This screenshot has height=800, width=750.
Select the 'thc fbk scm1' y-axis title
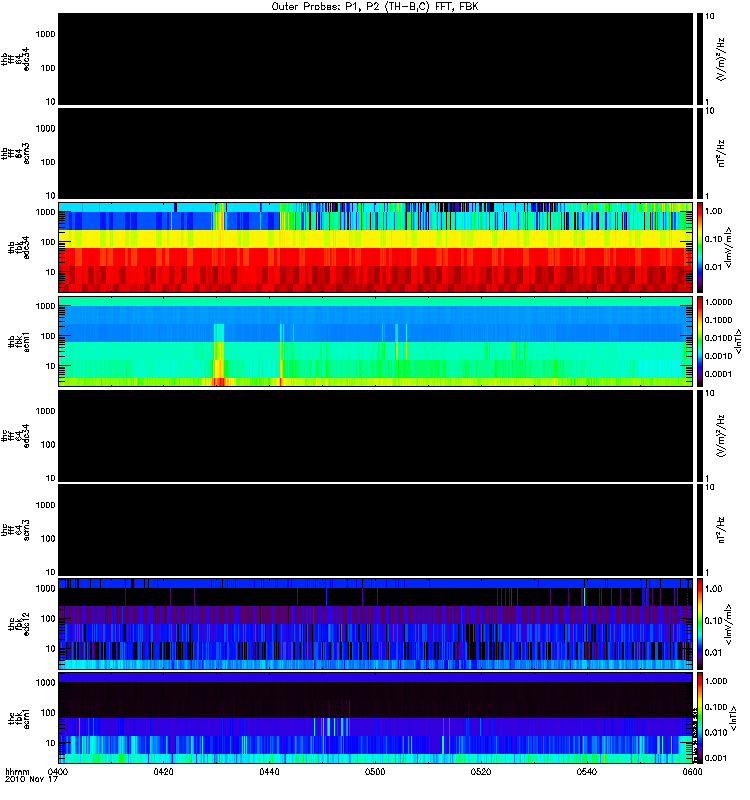[x=19, y=718]
